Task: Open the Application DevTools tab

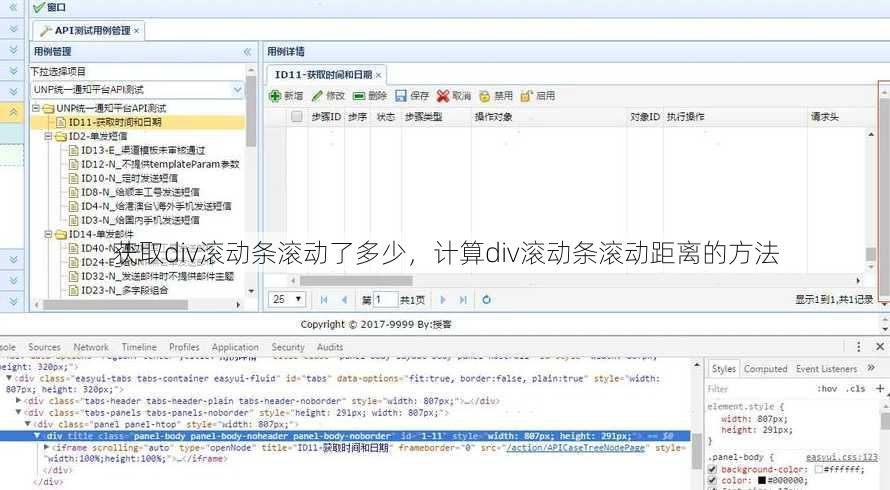Action: (235, 347)
